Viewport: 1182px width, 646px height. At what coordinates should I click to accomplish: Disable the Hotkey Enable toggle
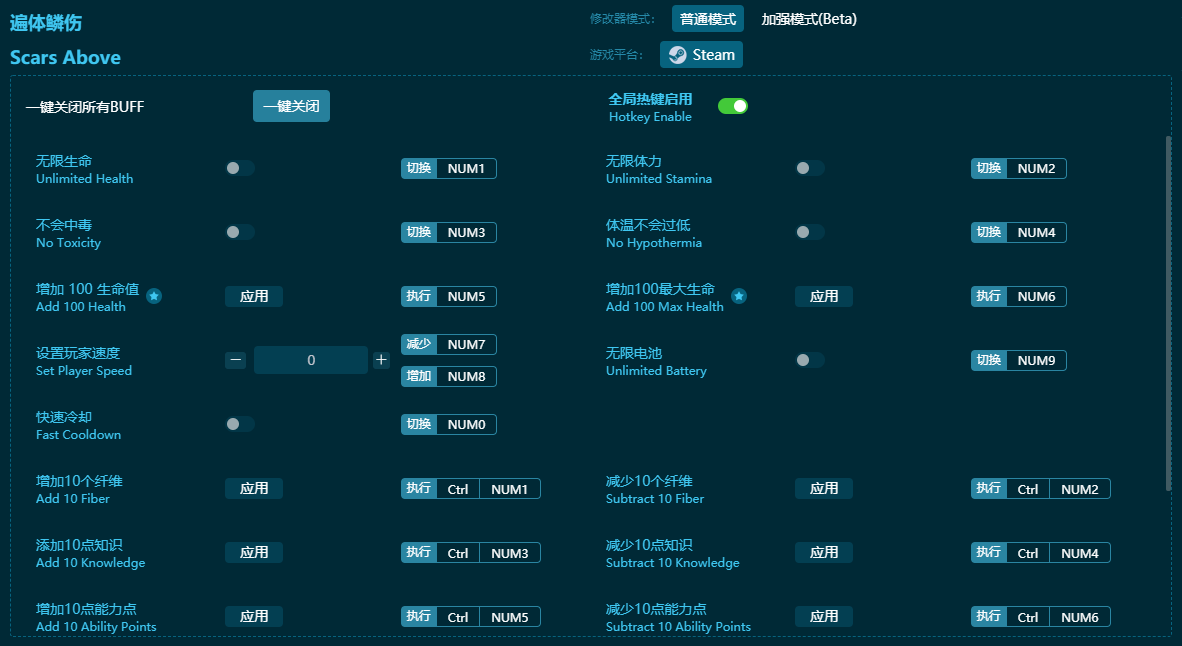[x=733, y=106]
